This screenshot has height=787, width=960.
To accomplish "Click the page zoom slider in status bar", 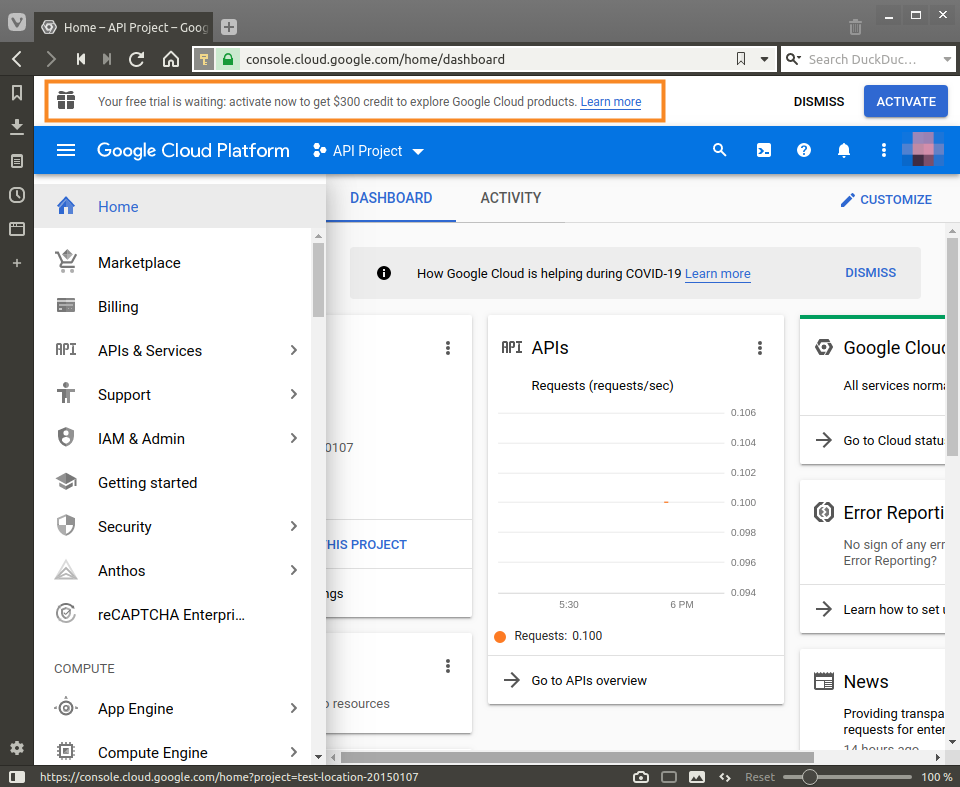I will 847,777.
